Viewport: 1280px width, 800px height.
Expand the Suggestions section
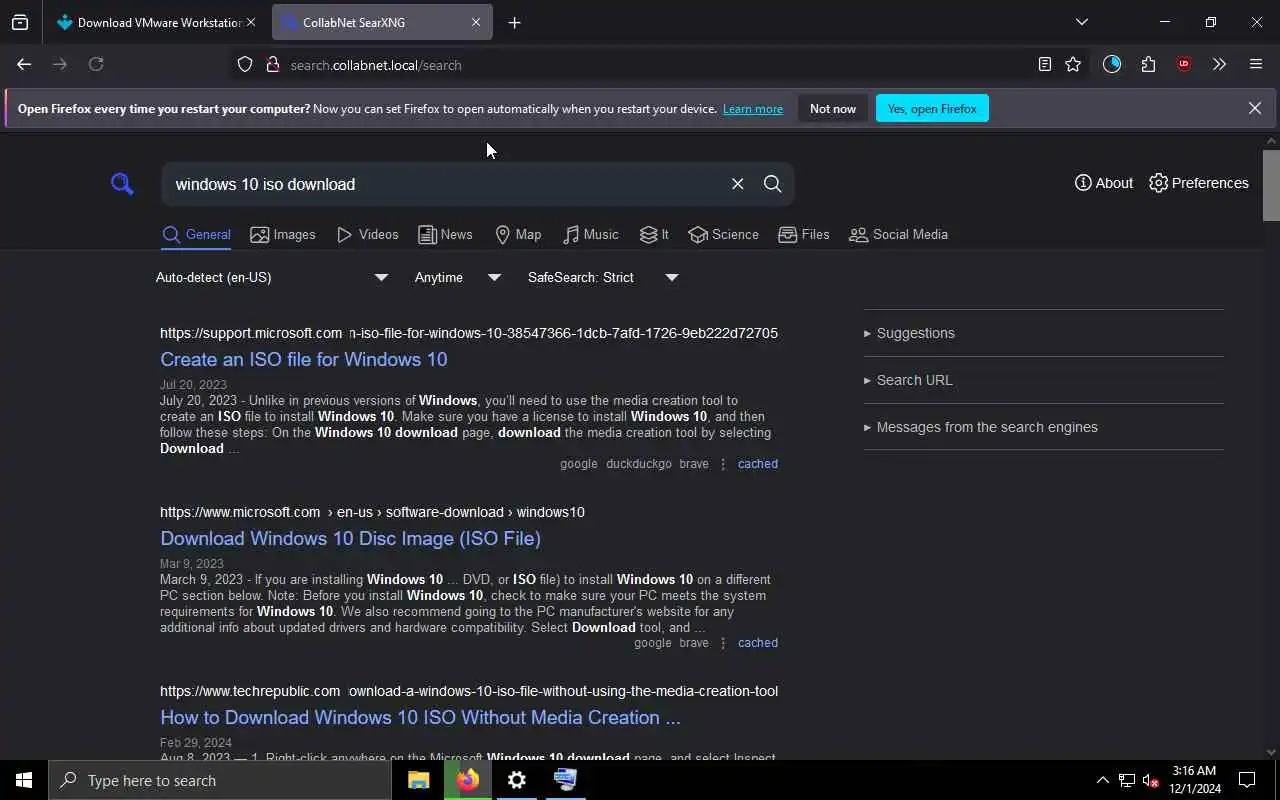pos(909,333)
